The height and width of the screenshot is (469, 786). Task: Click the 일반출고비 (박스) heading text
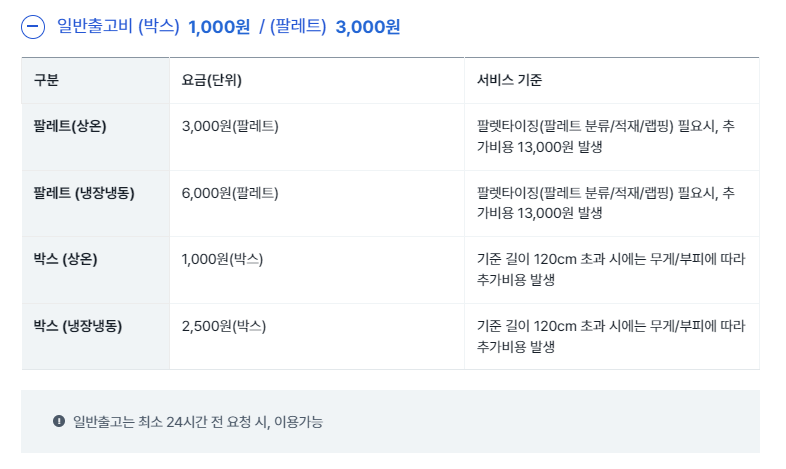[118, 26]
